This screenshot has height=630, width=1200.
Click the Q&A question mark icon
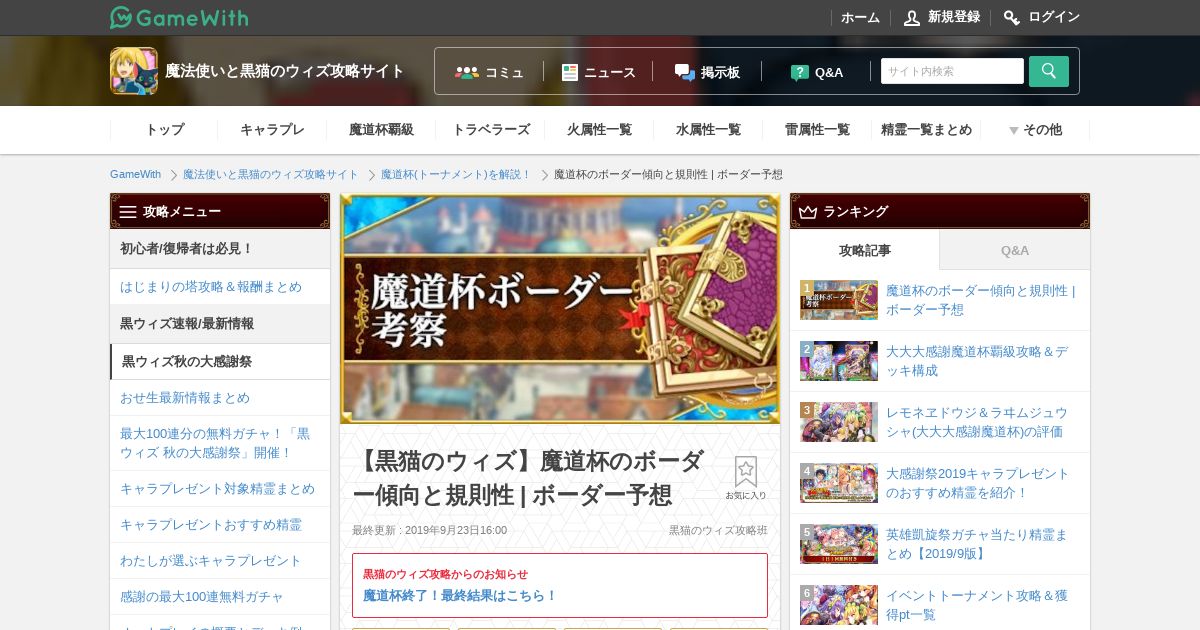pyautogui.click(x=799, y=72)
